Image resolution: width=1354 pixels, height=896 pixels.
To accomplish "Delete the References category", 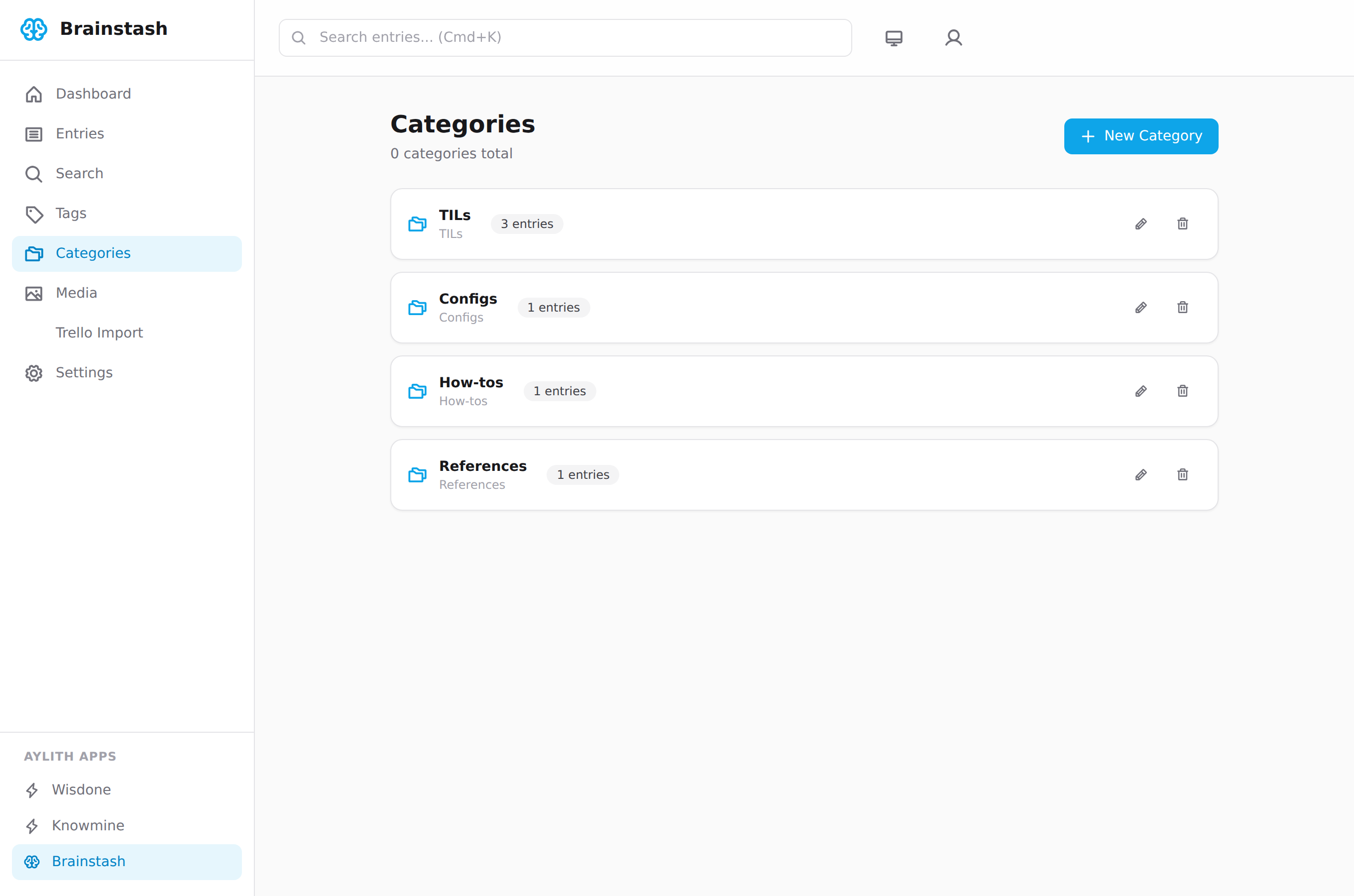I will [1182, 475].
